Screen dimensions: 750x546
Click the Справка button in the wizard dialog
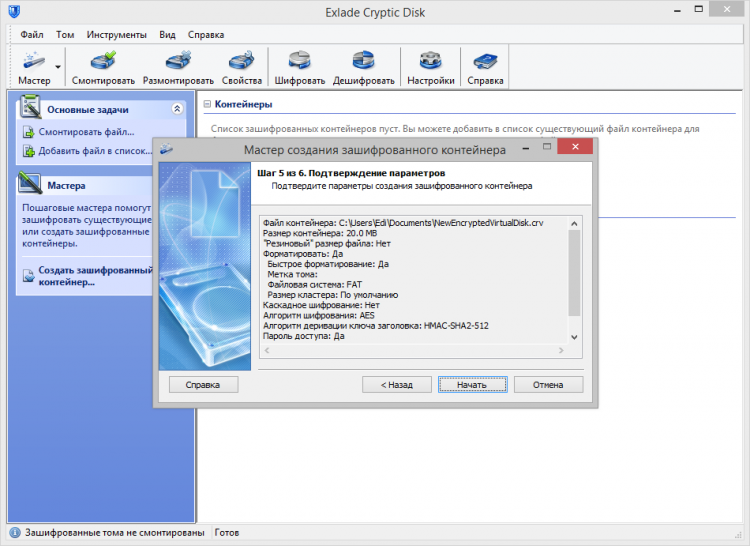coord(203,384)
